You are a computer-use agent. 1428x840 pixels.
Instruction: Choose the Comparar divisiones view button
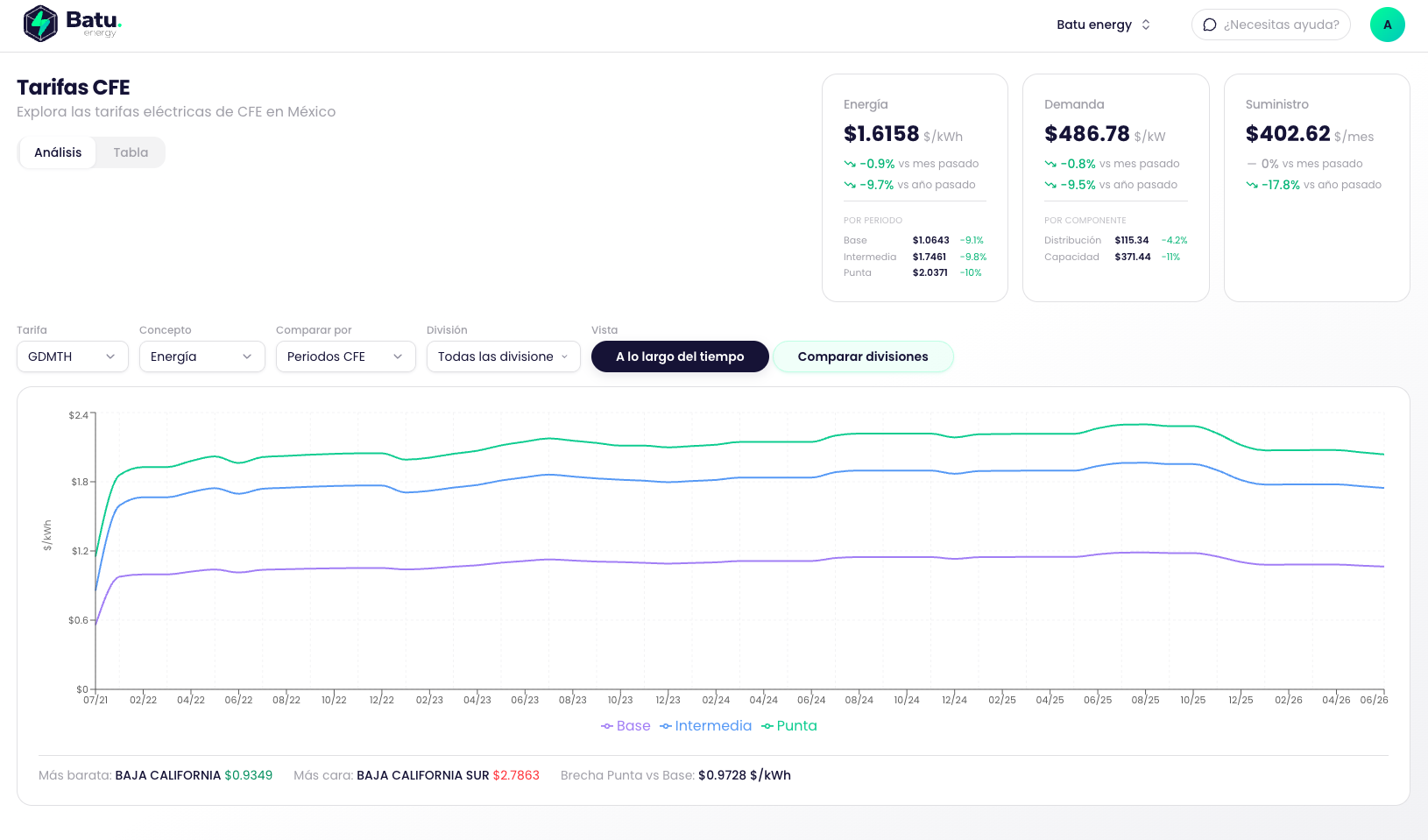(863, 356)
